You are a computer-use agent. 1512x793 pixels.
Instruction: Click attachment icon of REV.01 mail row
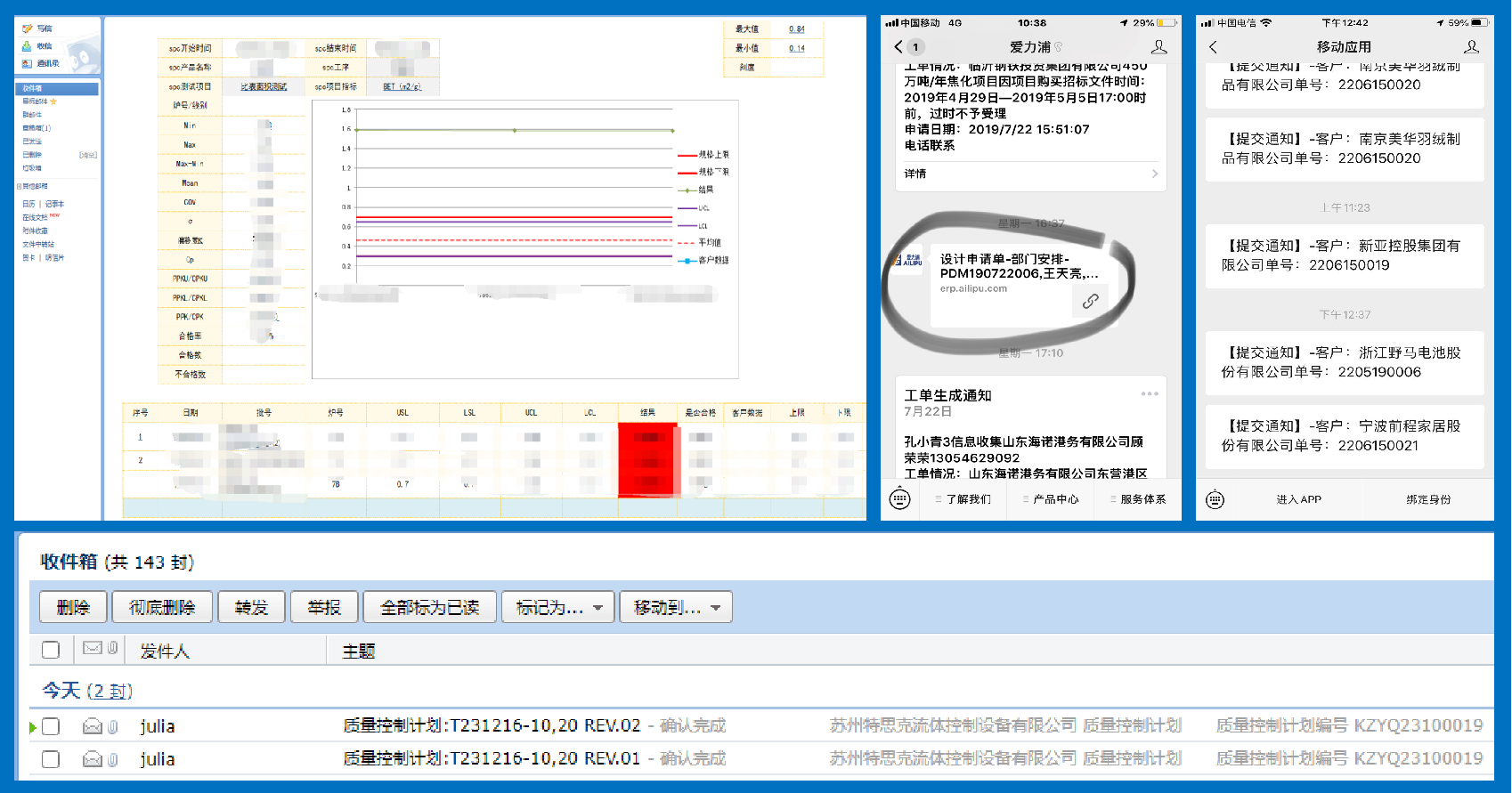click(x=113, y=759)
